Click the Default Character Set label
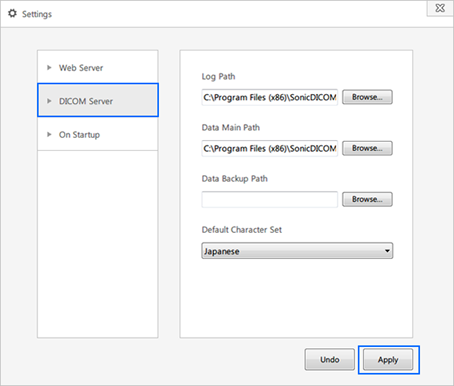 [x=242, y=230]
